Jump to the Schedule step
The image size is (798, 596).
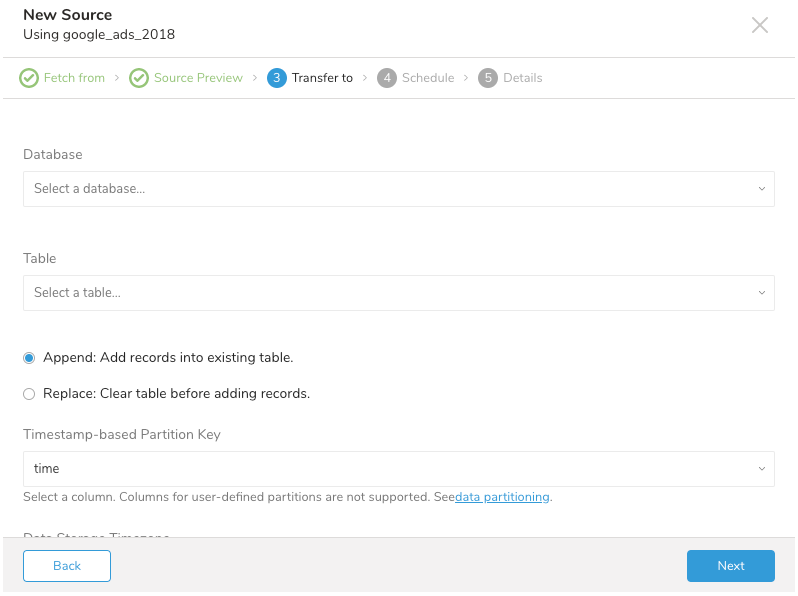tap(428, 78)
